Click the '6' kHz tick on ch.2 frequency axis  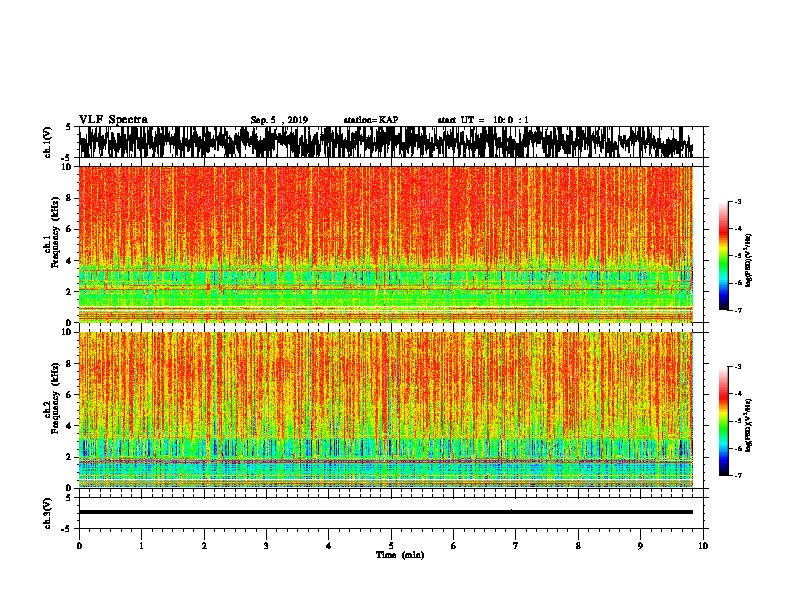click(x=69, y=395)
